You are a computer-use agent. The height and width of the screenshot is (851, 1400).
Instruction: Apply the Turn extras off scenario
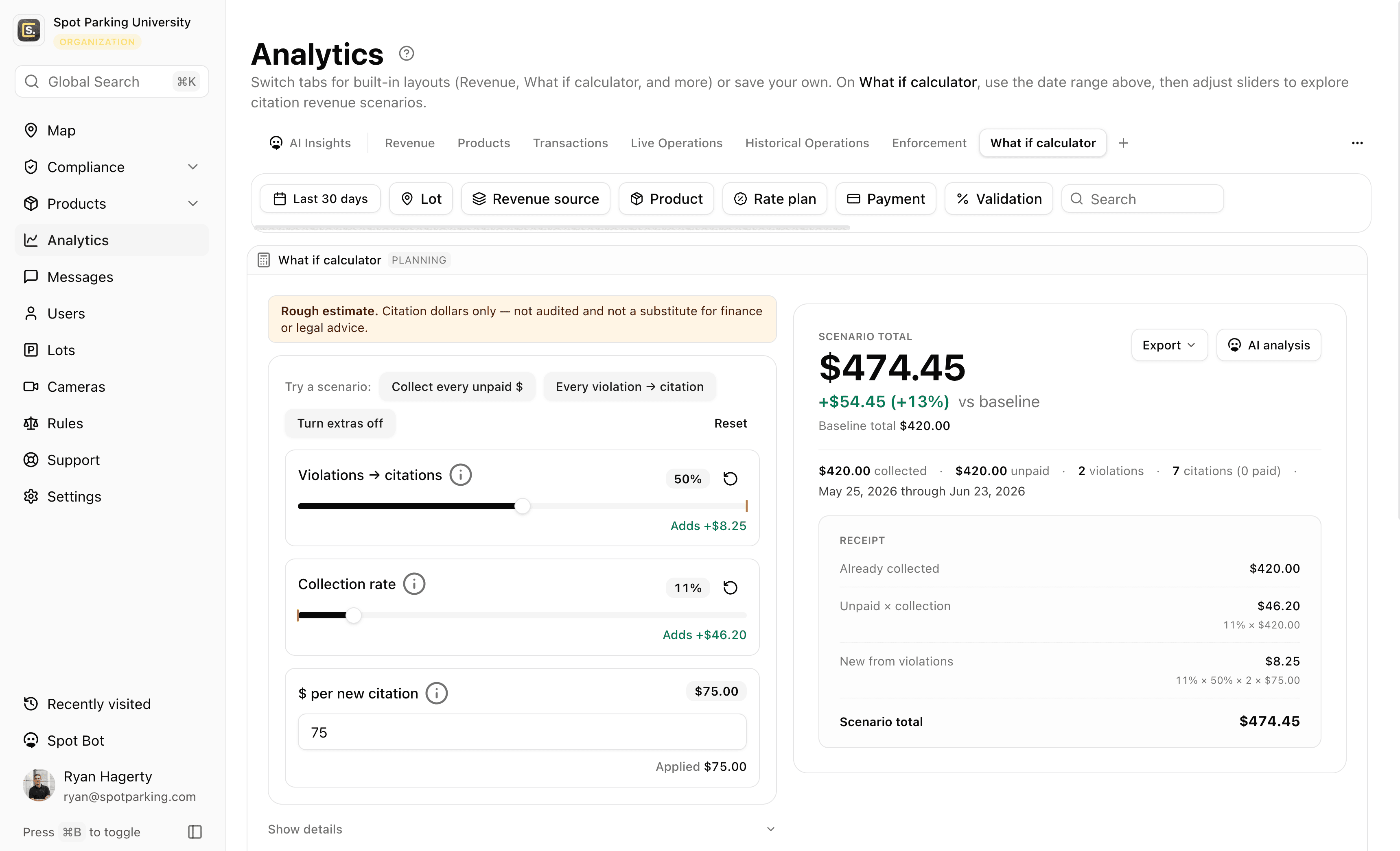click(340, 423)
